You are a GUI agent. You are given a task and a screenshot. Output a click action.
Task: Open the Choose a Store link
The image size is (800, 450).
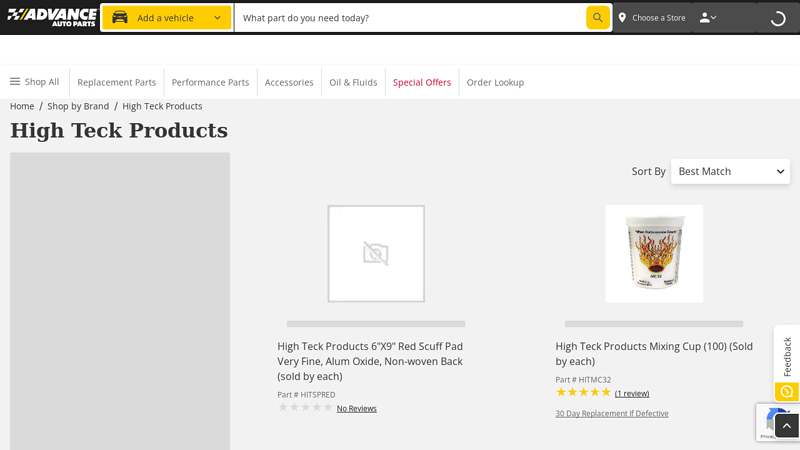(659, 18)
